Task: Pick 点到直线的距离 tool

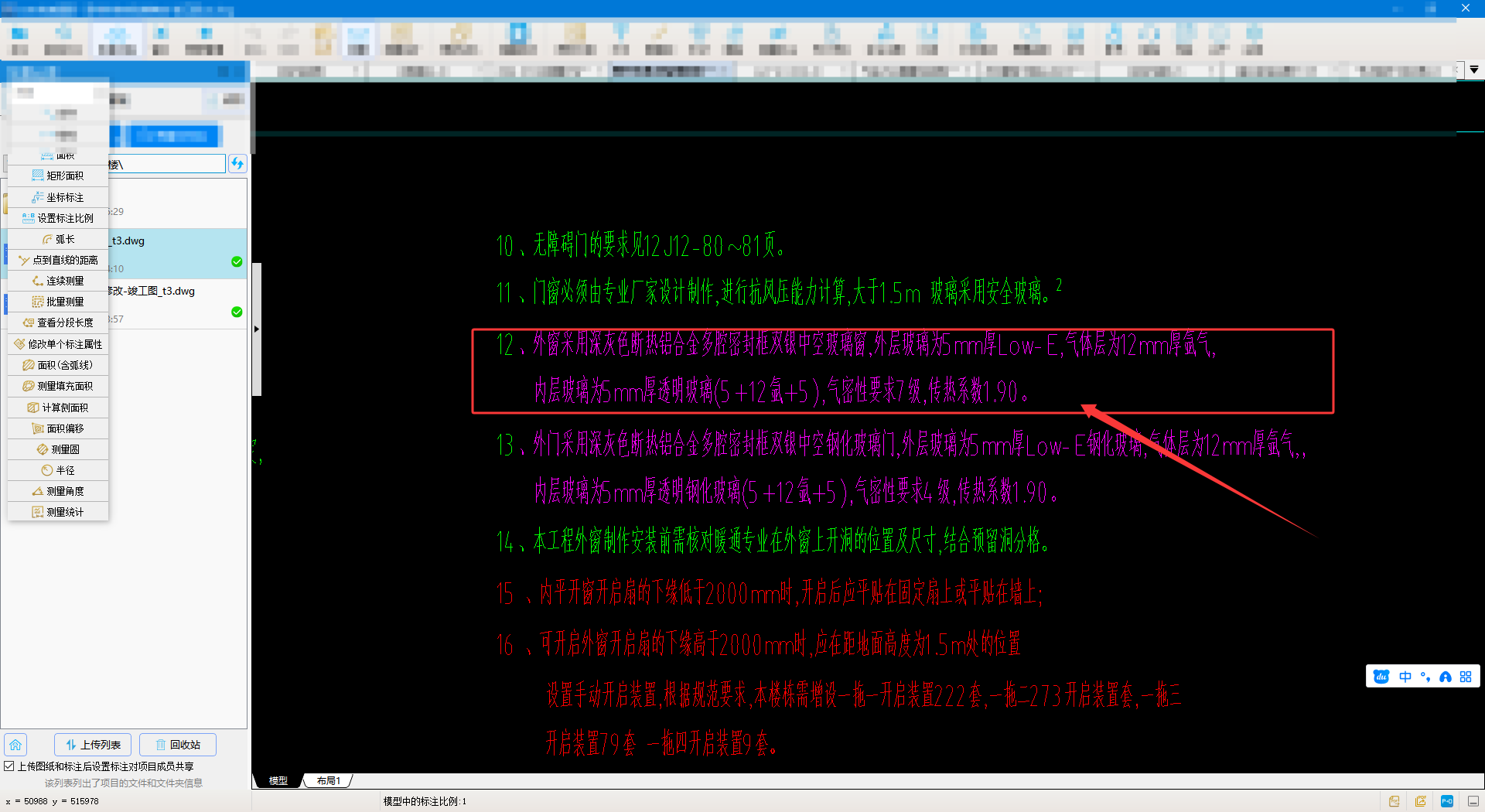Action: point(58,260)
